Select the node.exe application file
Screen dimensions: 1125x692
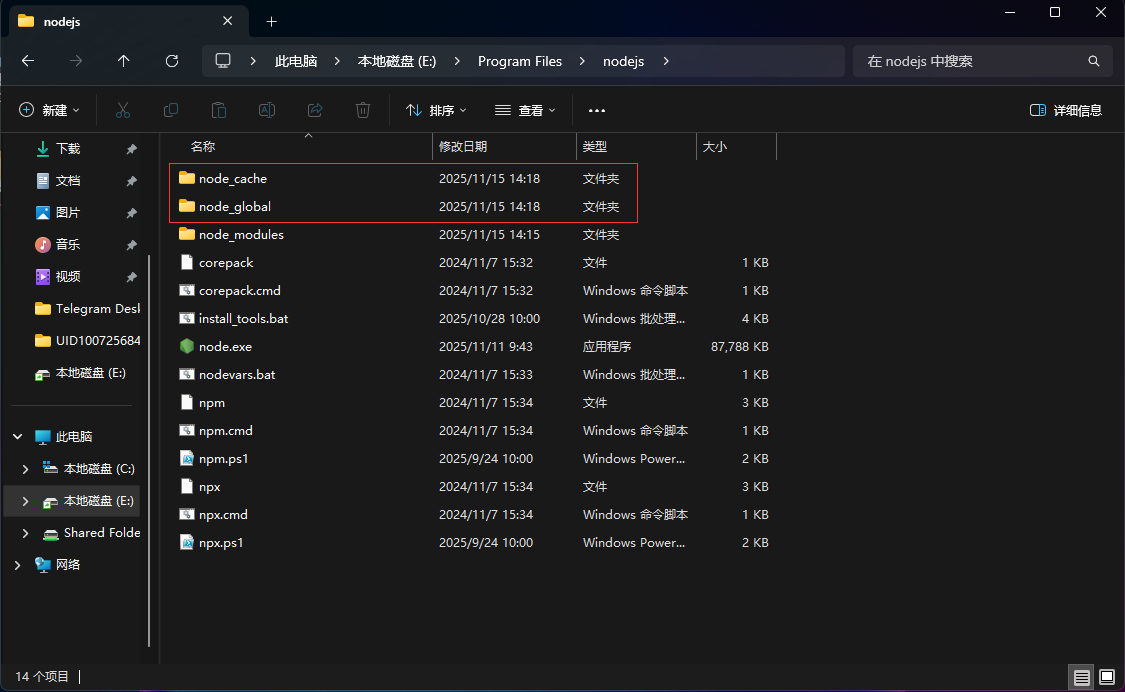pos(225,347)
